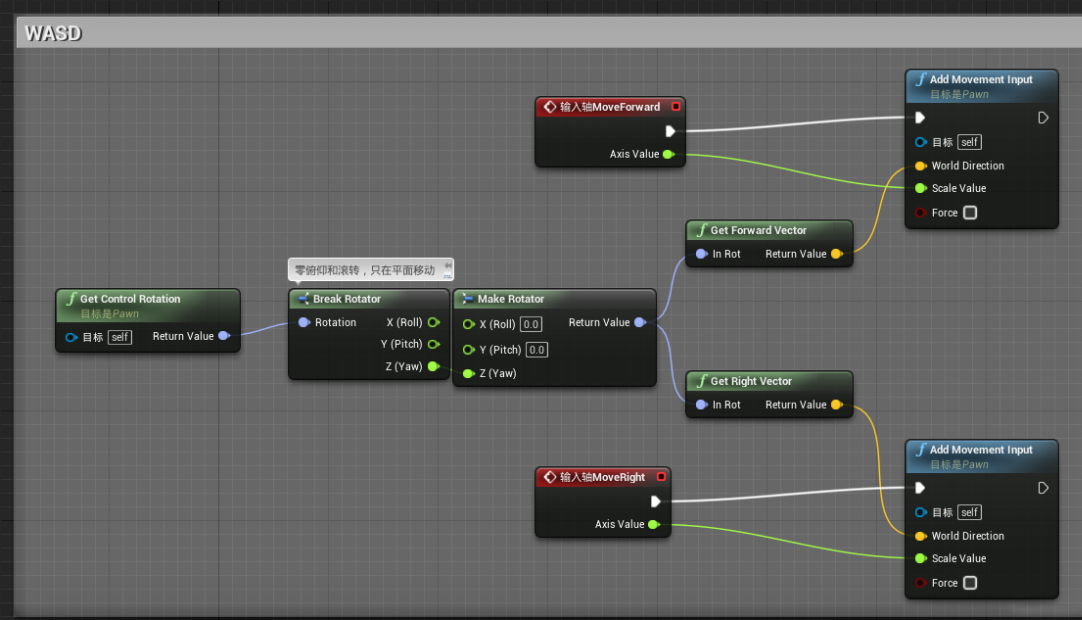Click Return Value pin on Get Right Vector
The height and width of the screenshot is (620, 1082).
(x=836, y=405)
